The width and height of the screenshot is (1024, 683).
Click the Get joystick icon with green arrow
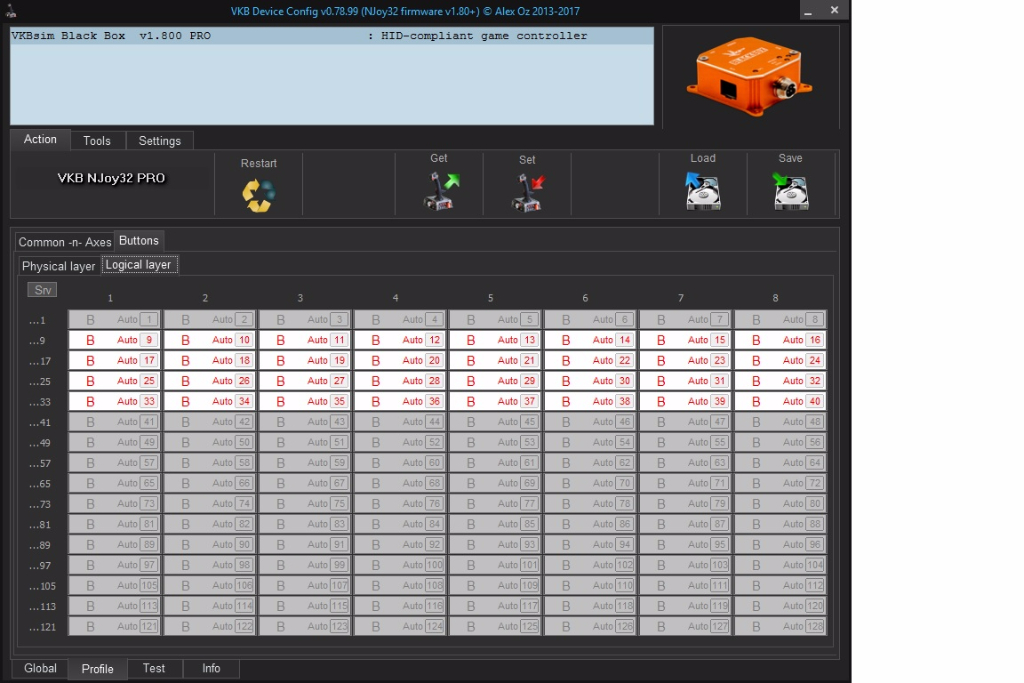442,191
